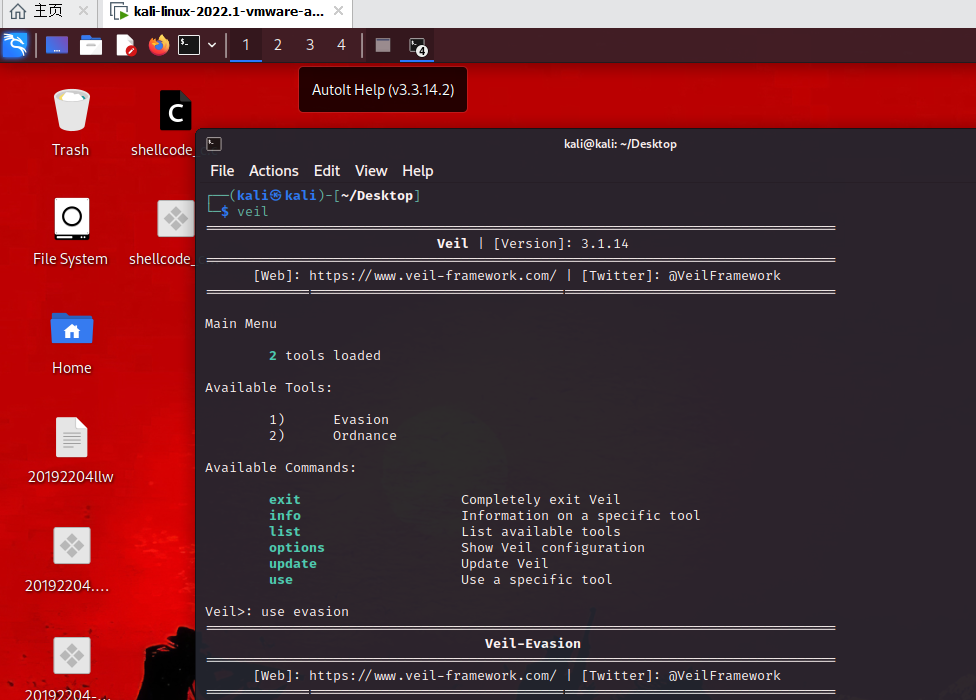Screen dimensions: 976x700
Task: Click the VMware home tab 主页
Action: coord(48,11)
